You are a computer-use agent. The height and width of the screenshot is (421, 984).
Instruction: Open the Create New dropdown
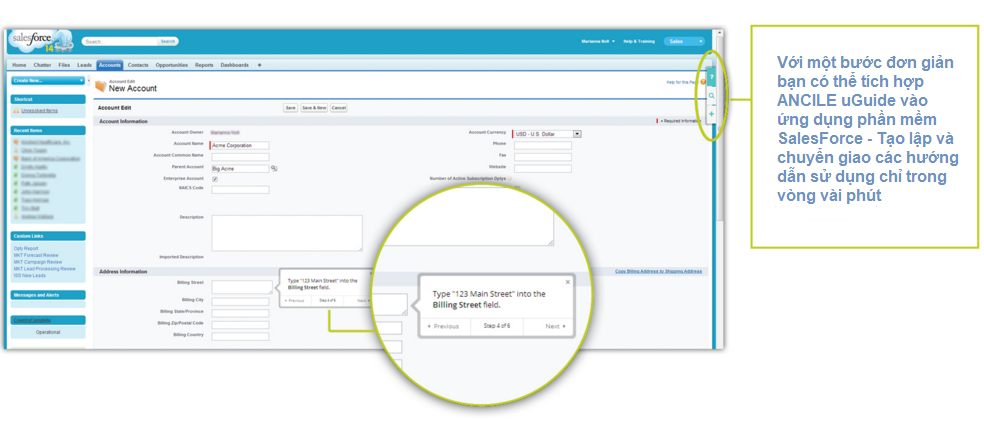(x=48, y=80)
